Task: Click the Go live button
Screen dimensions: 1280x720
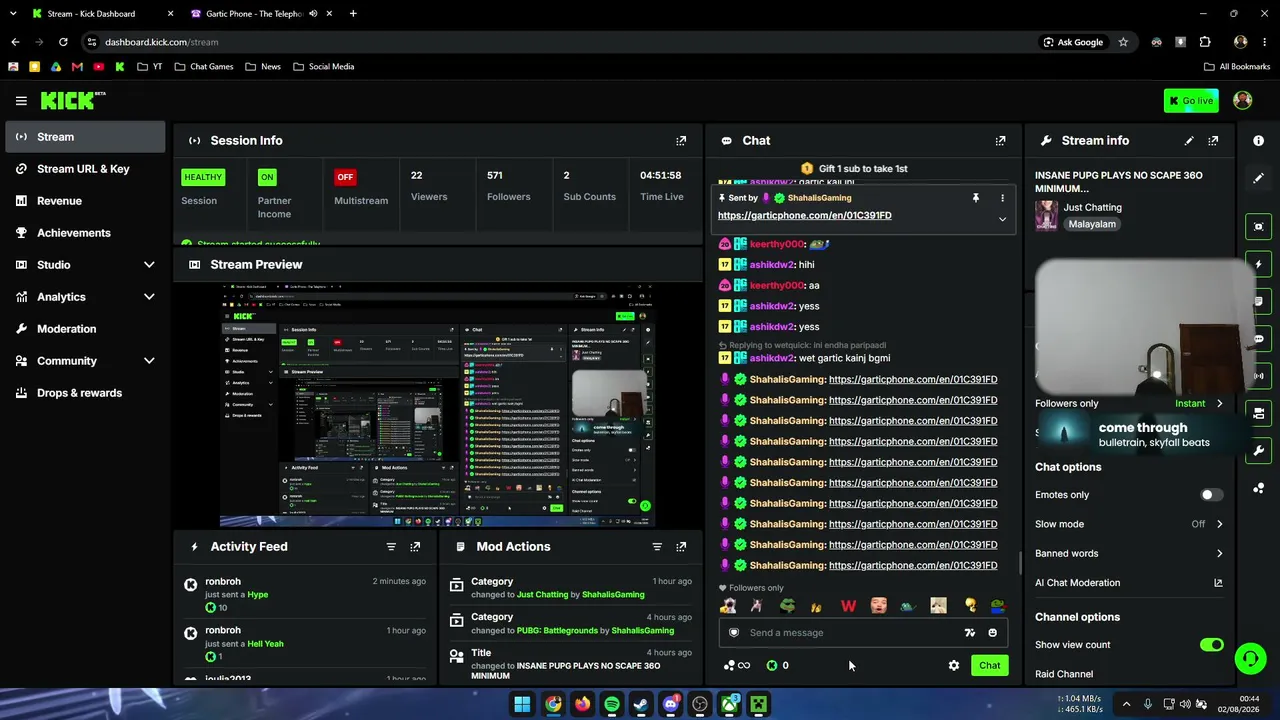Action: click(1191, 100)
